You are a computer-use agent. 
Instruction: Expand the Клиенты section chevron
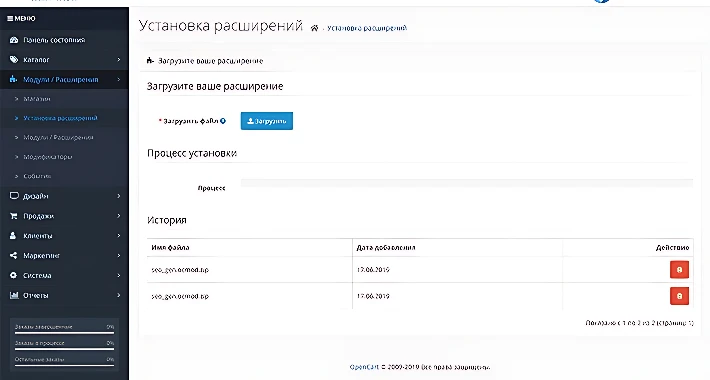(x=119, y=236)
